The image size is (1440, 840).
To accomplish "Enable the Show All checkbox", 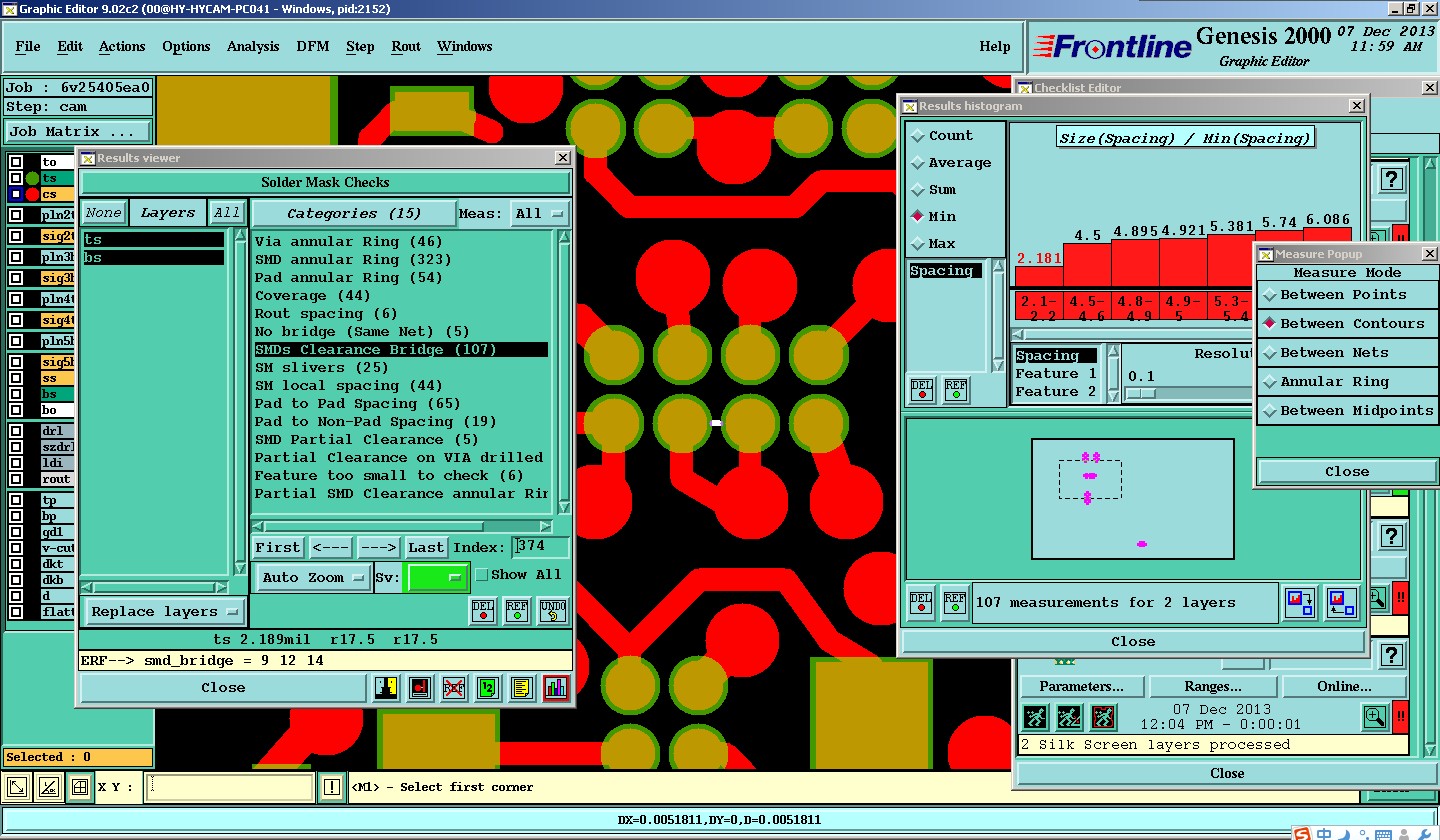I will coord(482,575).
